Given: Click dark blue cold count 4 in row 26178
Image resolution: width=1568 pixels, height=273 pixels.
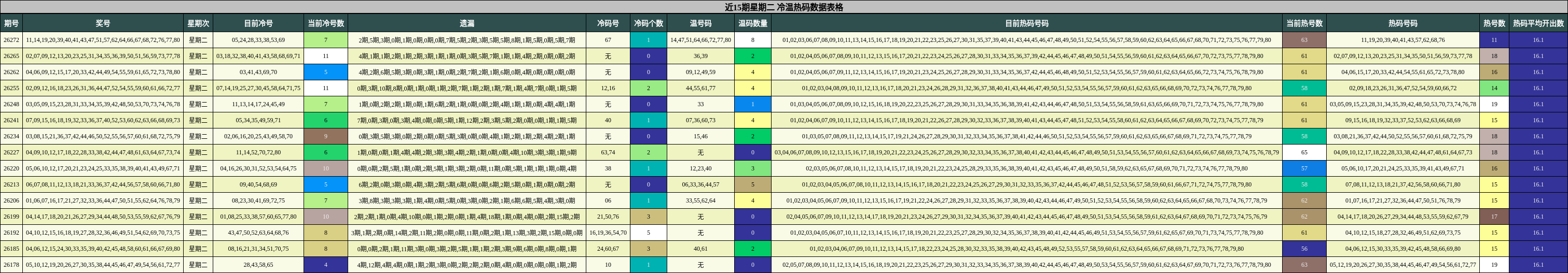Looking at the screenshot, I should coord(326,265).
